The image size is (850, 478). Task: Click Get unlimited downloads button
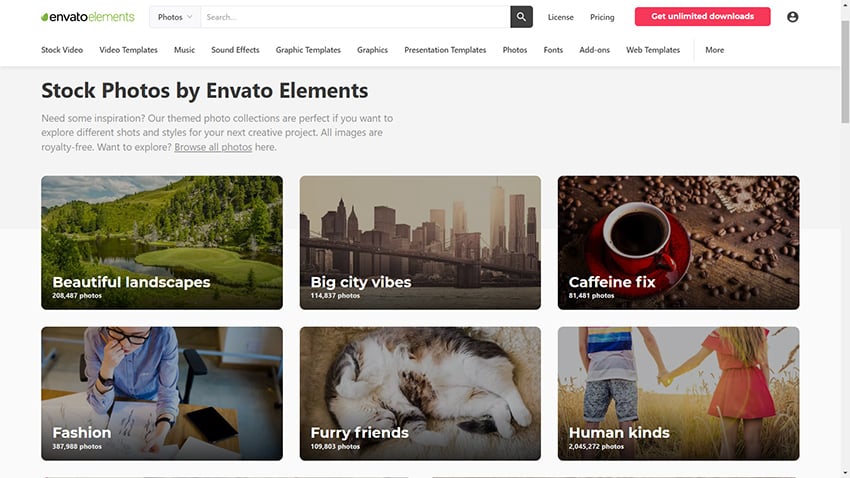702,17
